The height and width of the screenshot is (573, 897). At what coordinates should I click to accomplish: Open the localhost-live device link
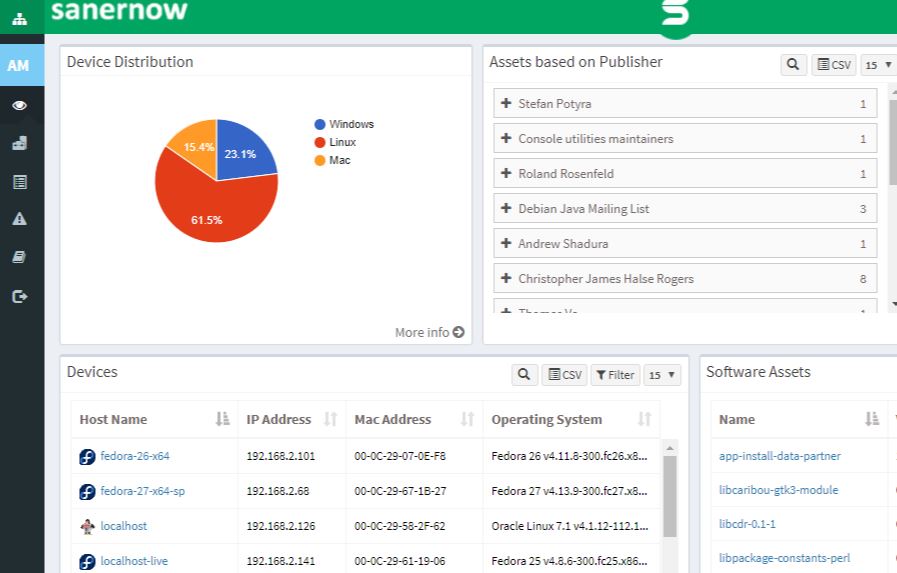(x=134, y=561)
